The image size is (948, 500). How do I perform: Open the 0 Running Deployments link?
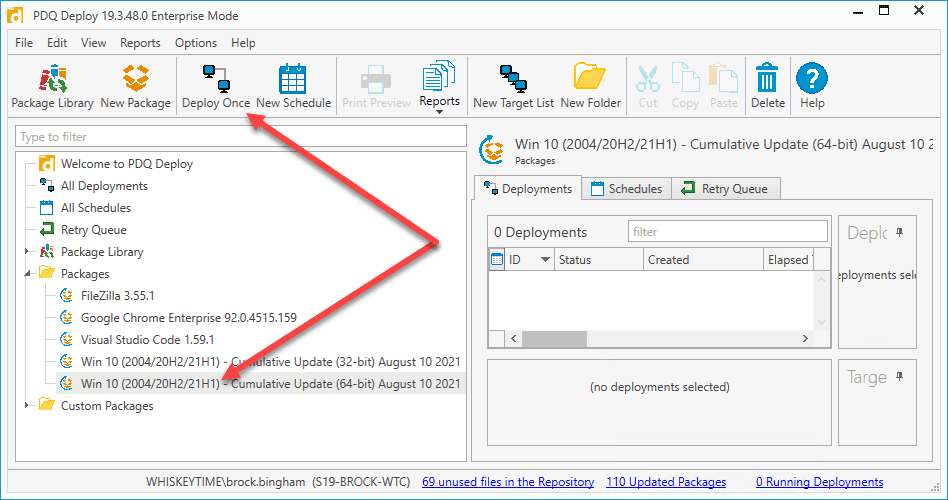click(x=819, y=482)
